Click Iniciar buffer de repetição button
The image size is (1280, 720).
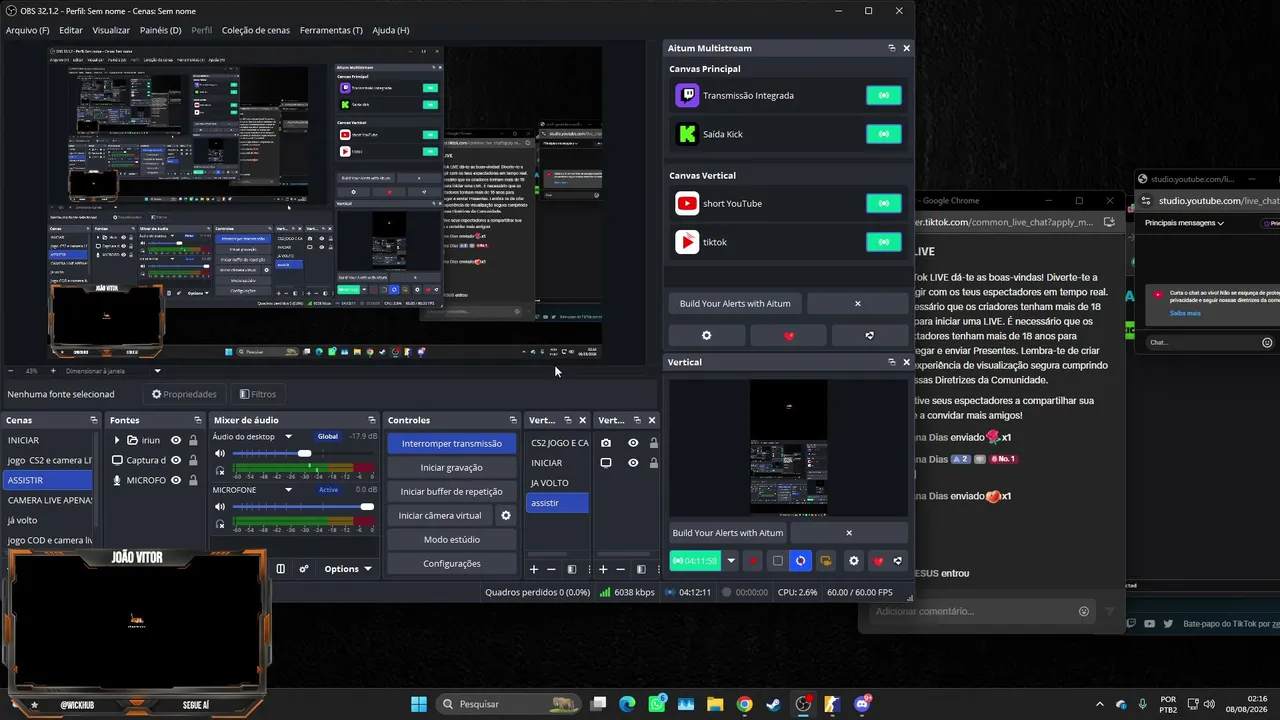[452, 492]
